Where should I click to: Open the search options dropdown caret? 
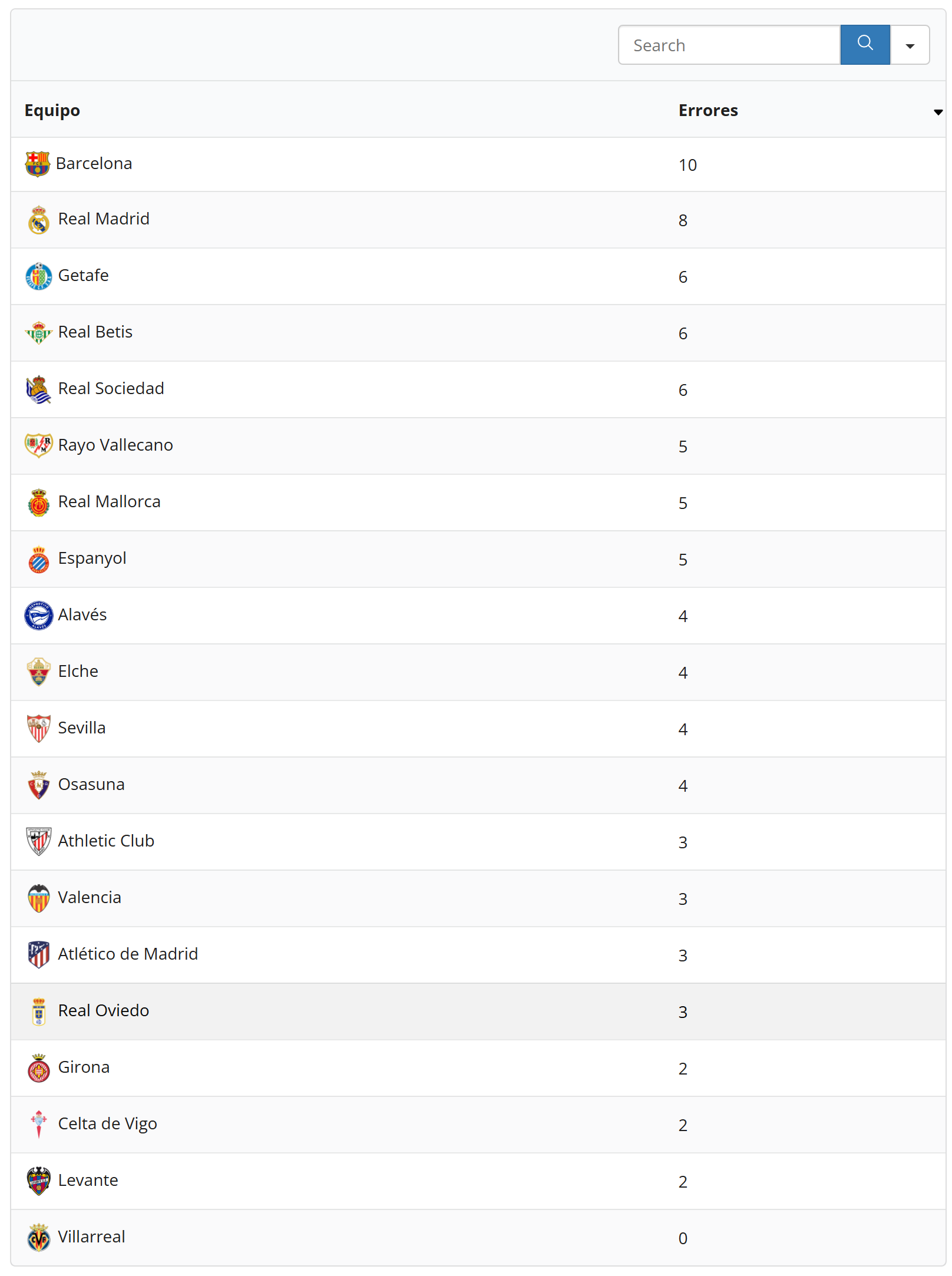[910, 45]
